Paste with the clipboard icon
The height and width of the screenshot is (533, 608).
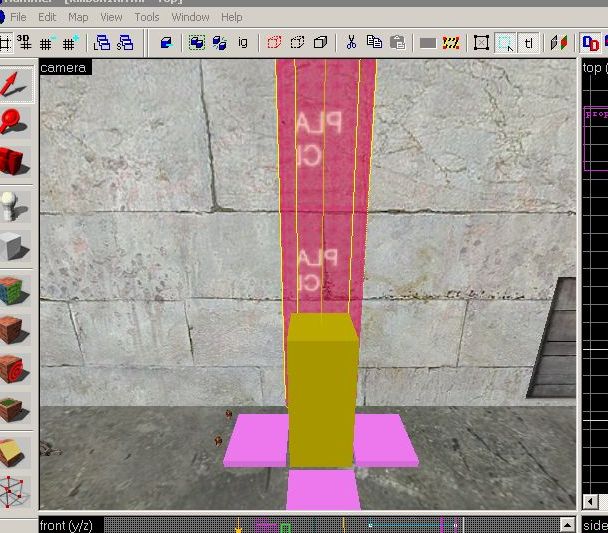point(397,43)
